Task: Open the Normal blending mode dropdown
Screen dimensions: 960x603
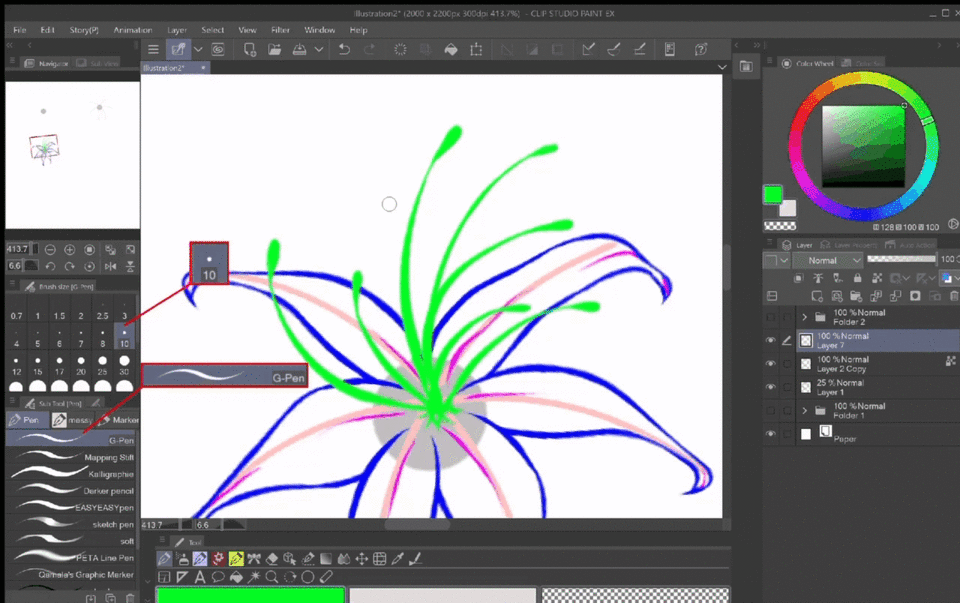Action: pyautogui.click(x=826, y=260)
